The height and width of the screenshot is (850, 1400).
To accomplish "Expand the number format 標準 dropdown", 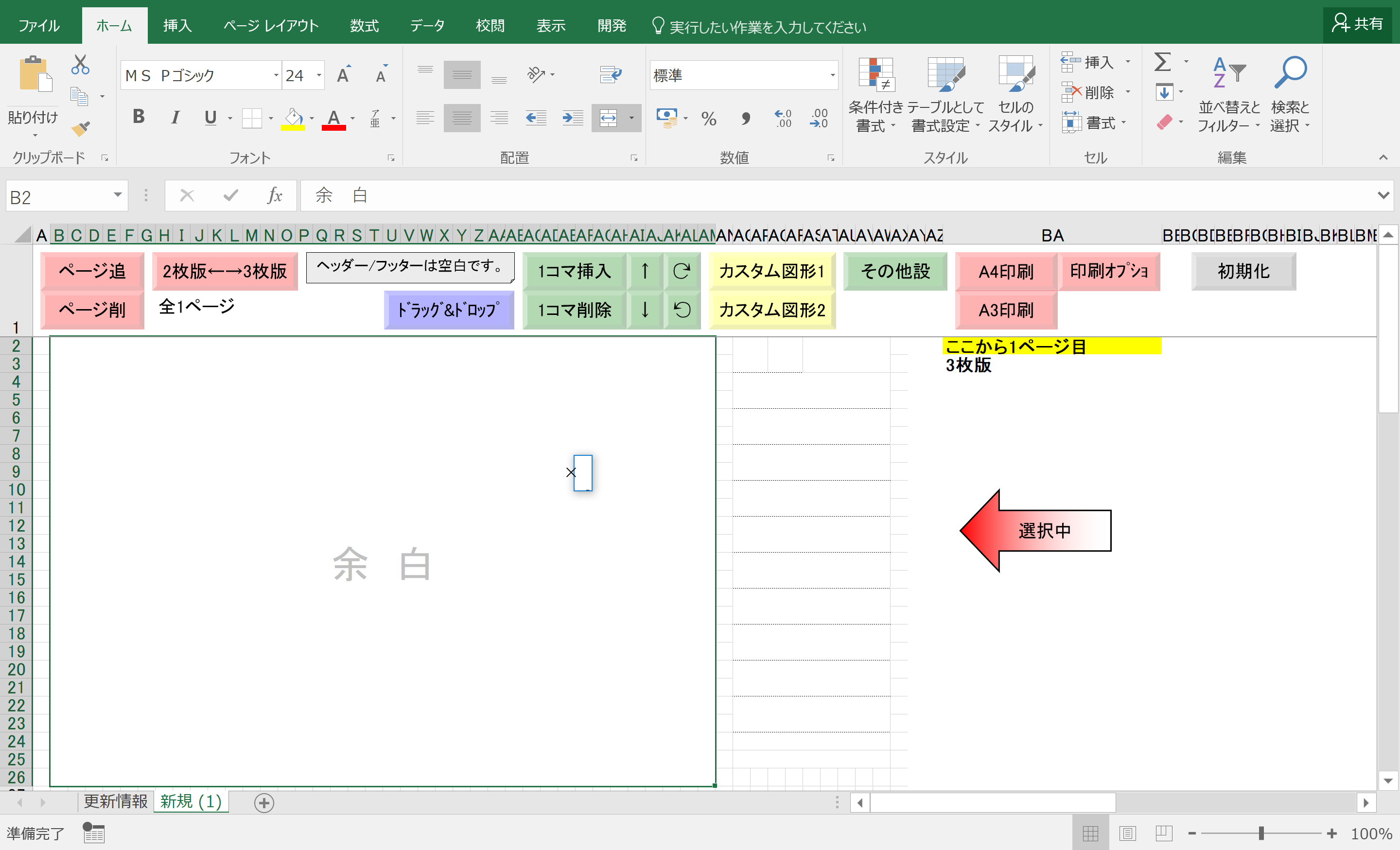I will pyautogui.click(x=832, y=75).
